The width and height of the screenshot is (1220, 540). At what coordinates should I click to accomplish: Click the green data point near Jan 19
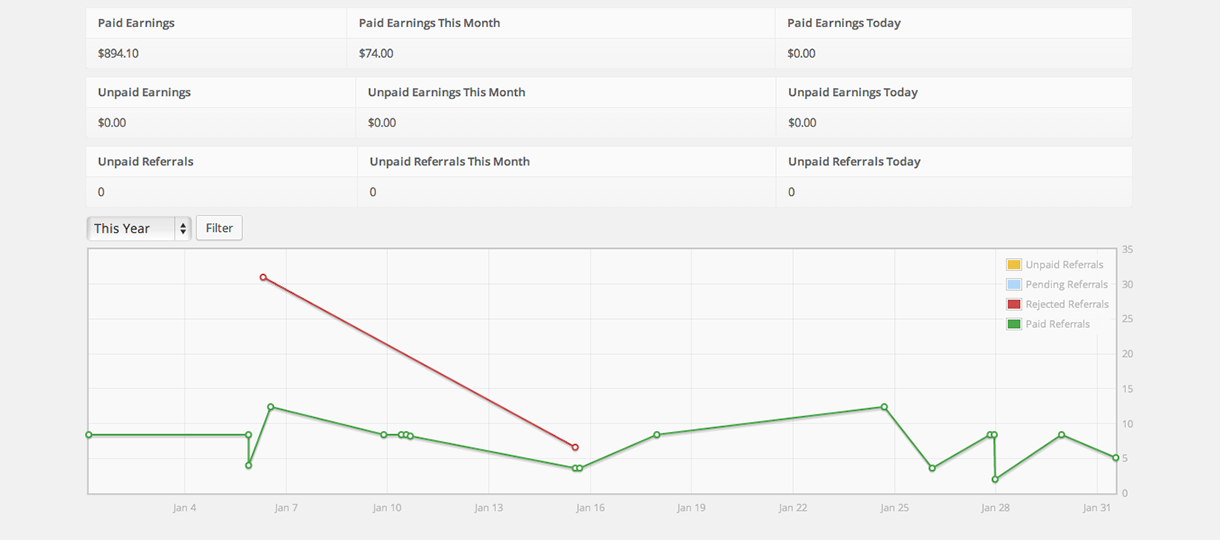pyautogui.click(x=657, y=435)
